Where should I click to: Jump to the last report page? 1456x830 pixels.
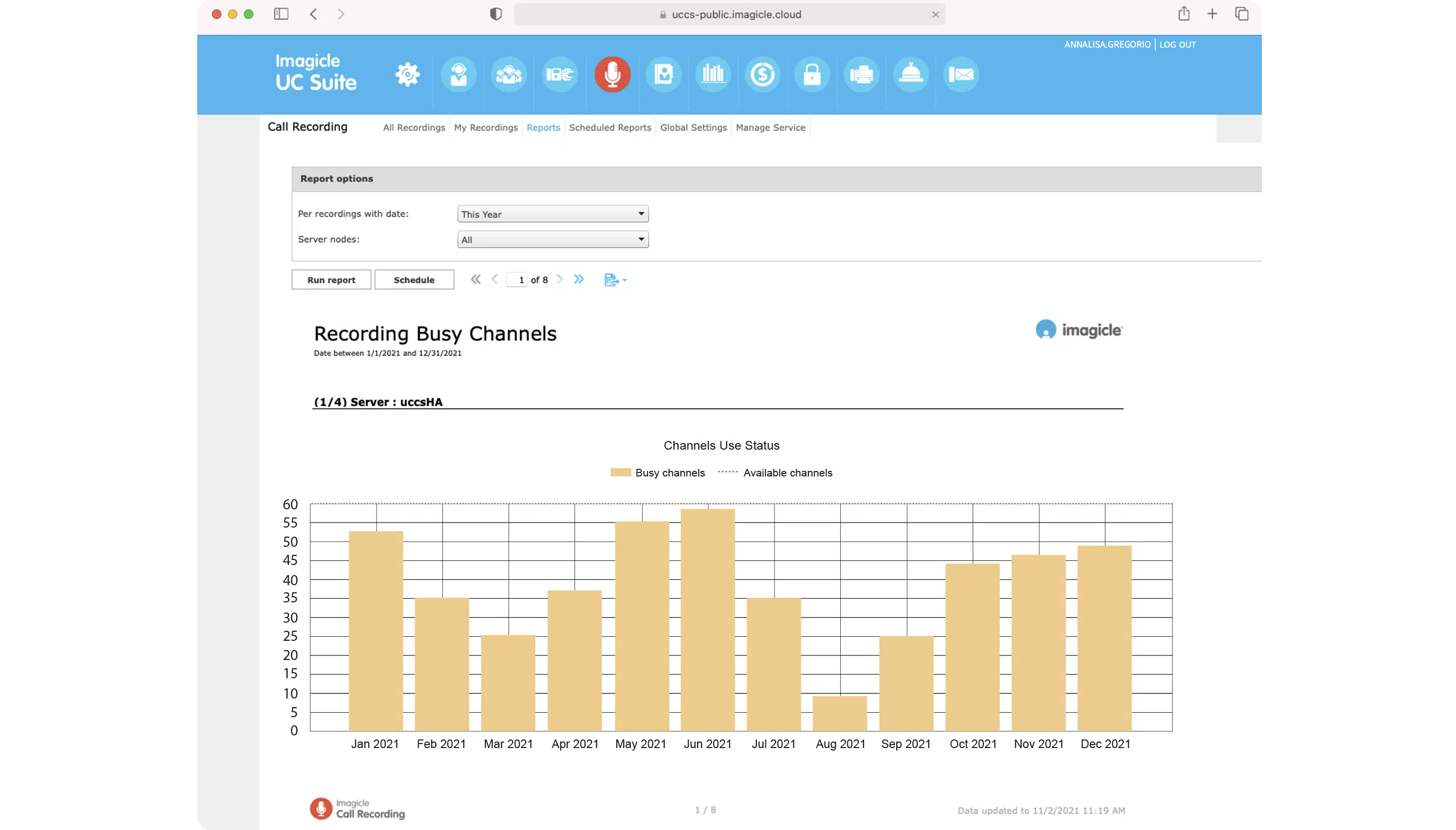(579, 279)
